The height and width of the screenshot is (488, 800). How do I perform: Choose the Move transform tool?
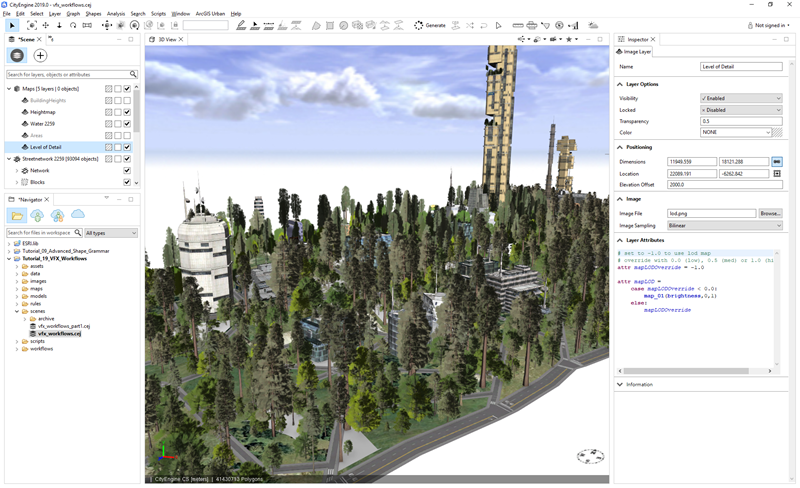pyautogui.click(x=107, y=25)
